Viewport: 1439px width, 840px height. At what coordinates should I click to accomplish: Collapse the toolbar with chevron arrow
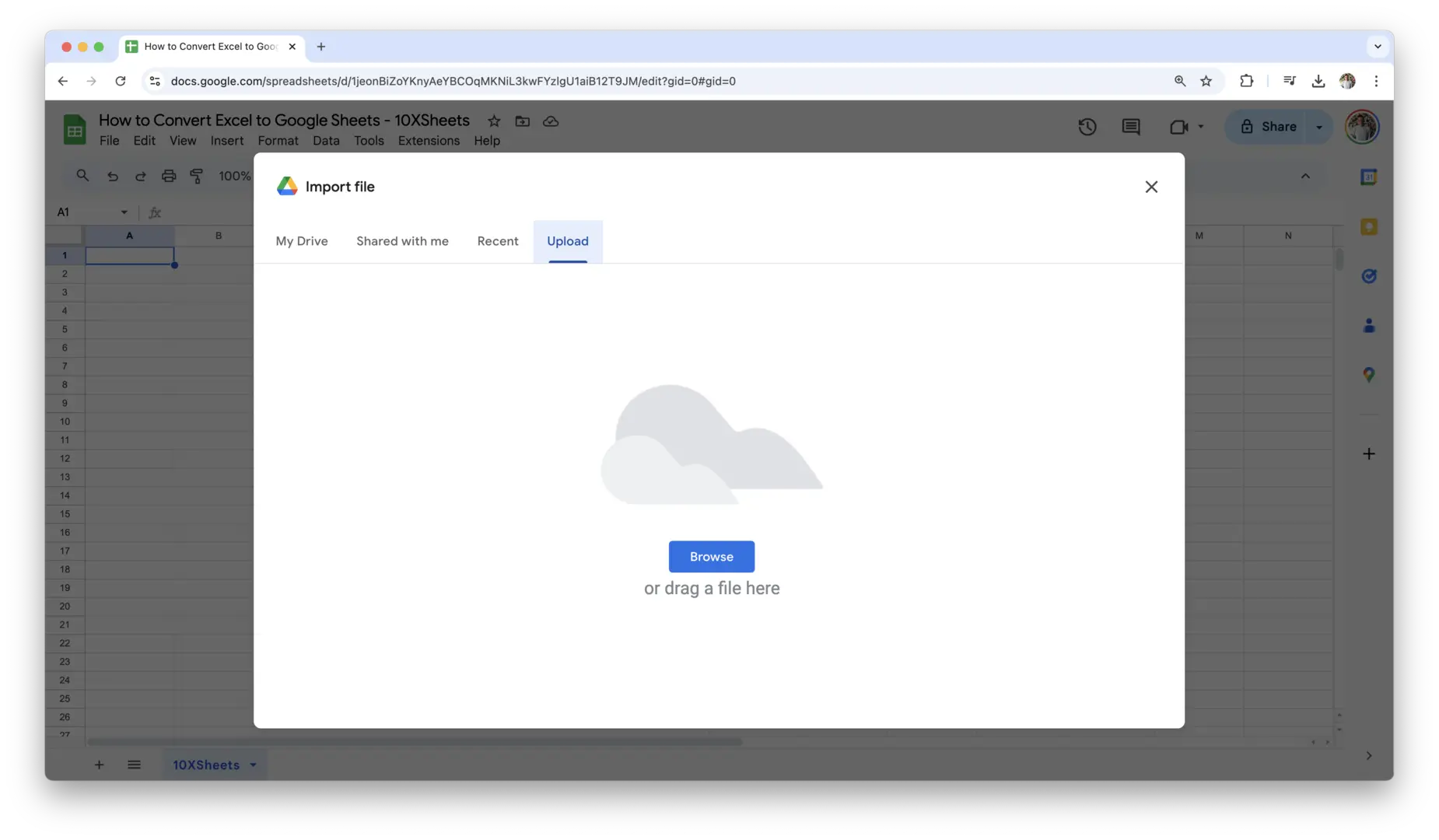click(x=1305, y=177)
